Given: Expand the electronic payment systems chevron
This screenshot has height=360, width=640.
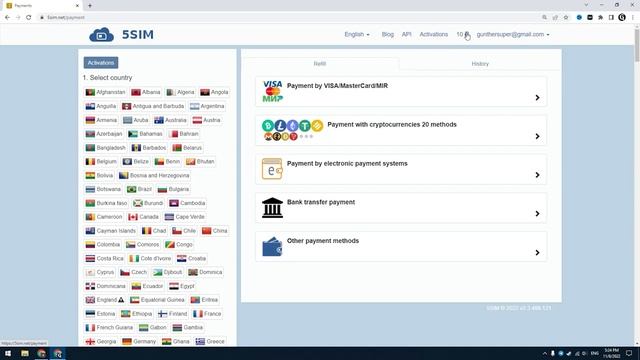Looking at the screenshot, I should pyautogui.click(x=537, y=175).
